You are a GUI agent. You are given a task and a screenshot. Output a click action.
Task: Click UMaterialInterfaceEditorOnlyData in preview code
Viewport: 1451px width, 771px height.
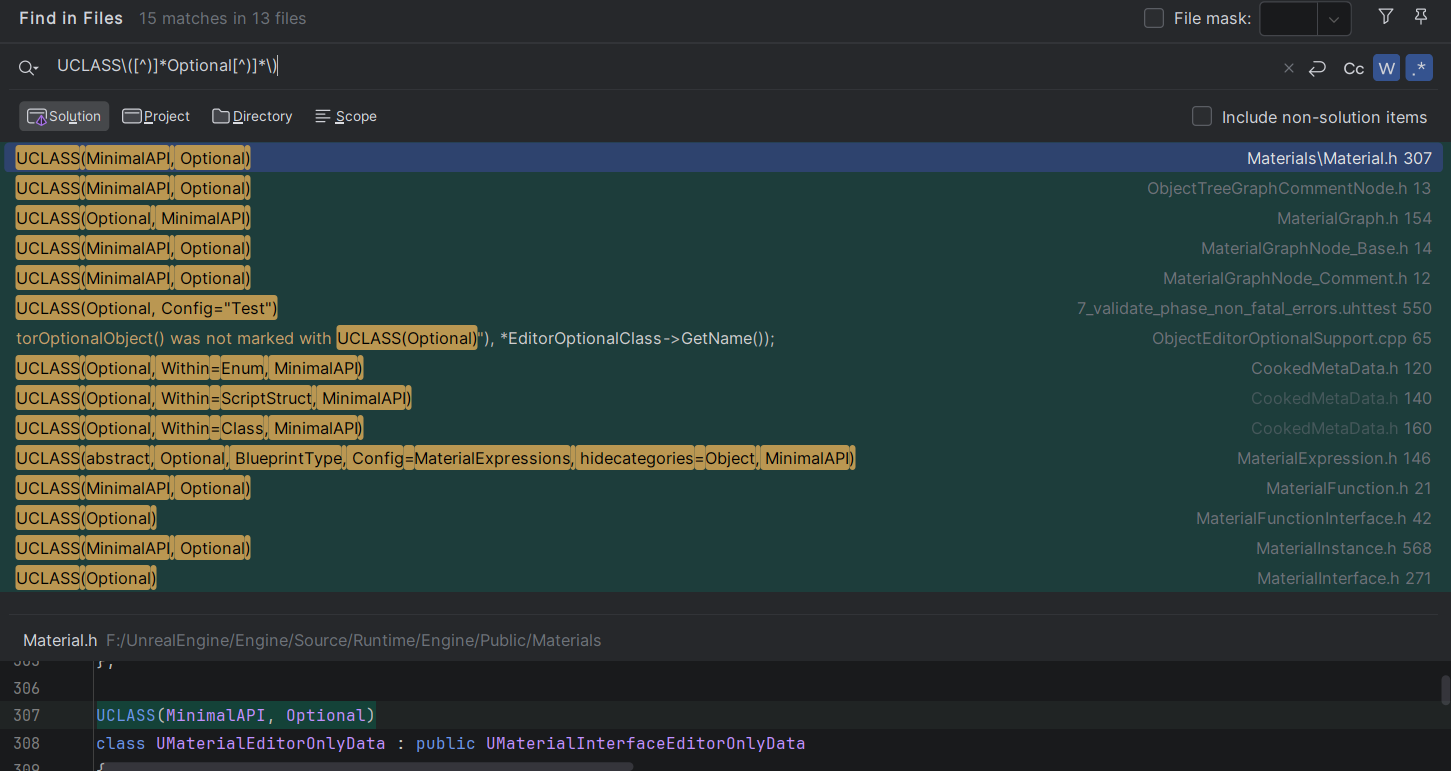pyautogui.click(x=645, y=743)
